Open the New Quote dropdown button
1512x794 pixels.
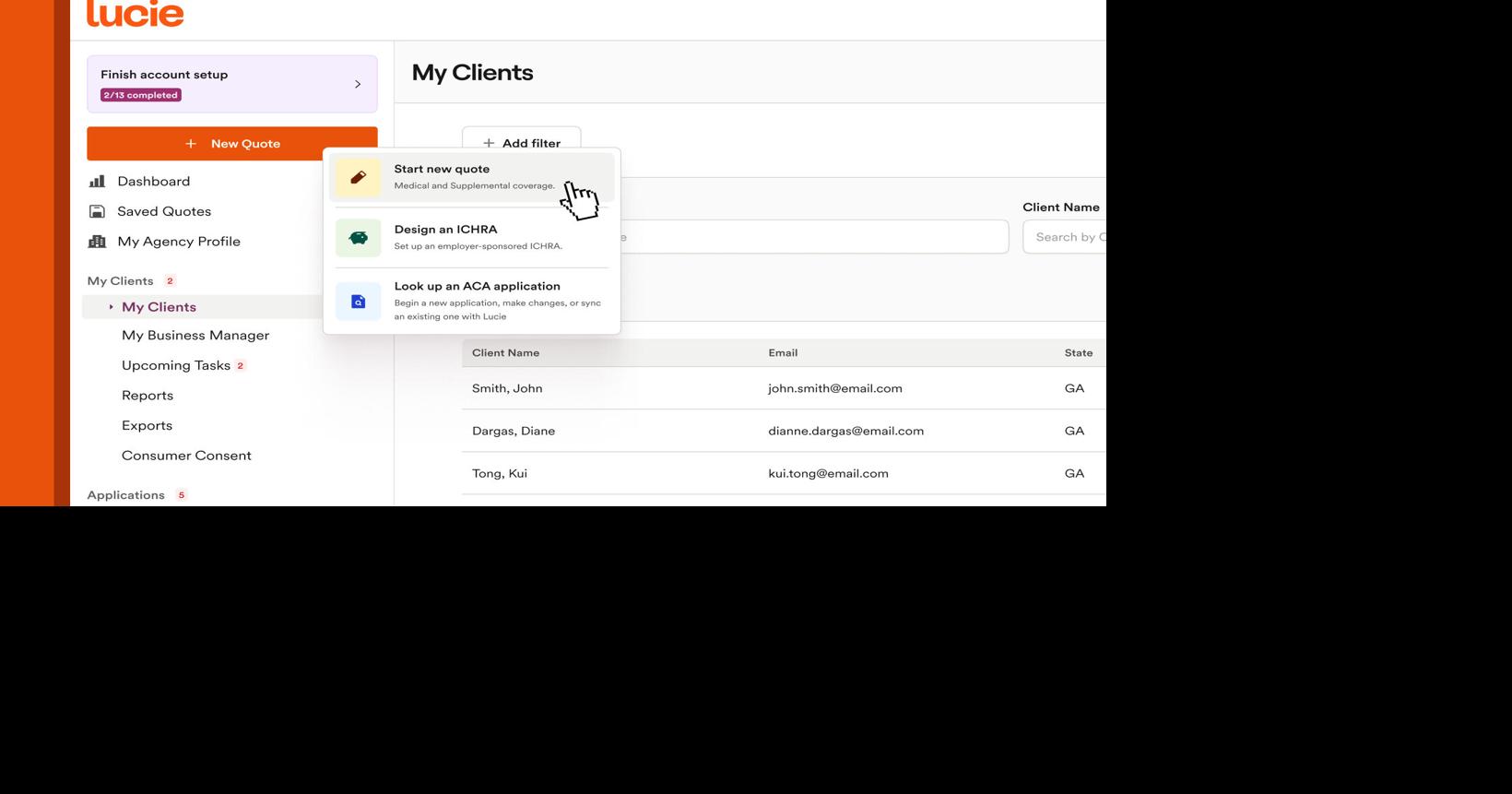(232, 144)
